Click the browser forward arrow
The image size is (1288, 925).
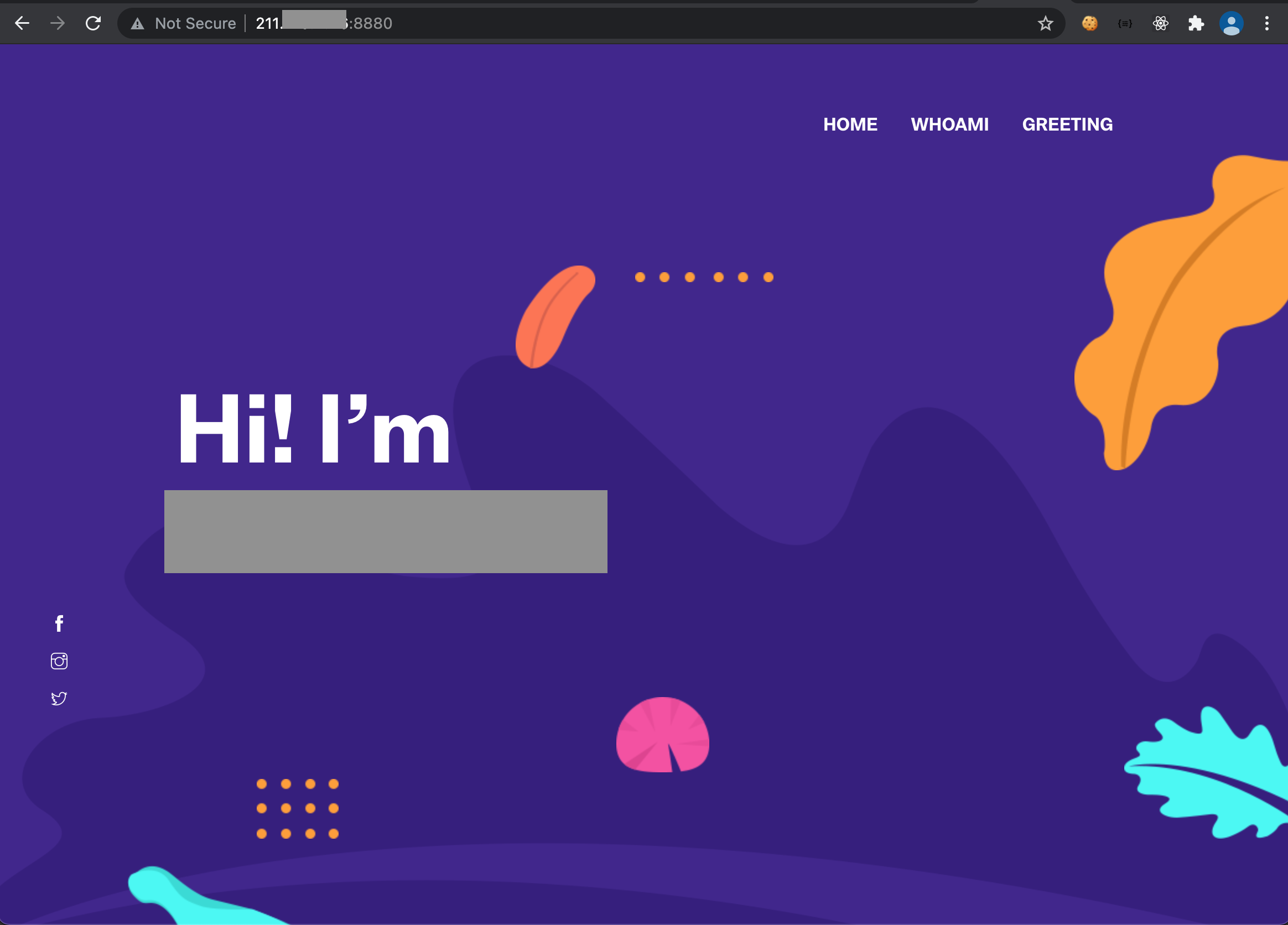58,23
